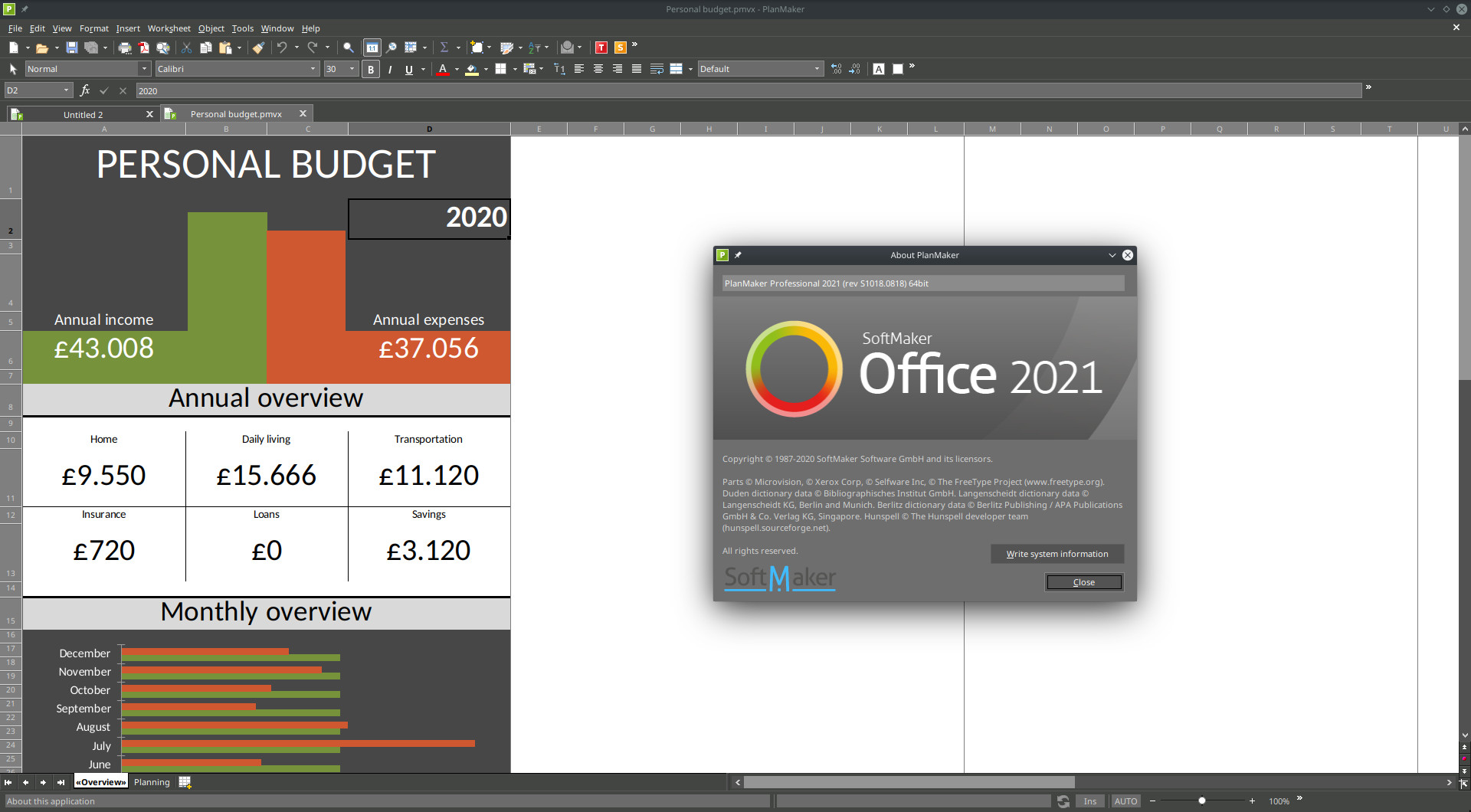The height and width of the screenshot is (812, 1471).
Task: Activate the Format painter brush icon
Action: [x=258, y=47]
